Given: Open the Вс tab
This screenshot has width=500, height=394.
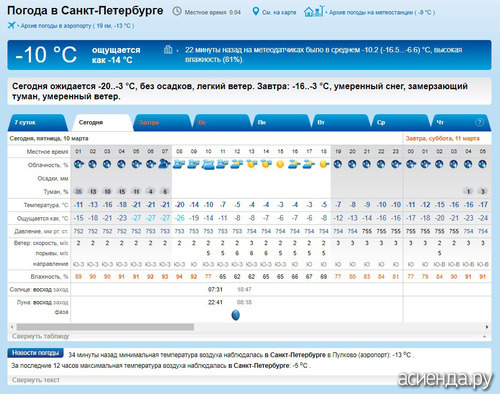Looking at the screenshot, I should (222, 122).
